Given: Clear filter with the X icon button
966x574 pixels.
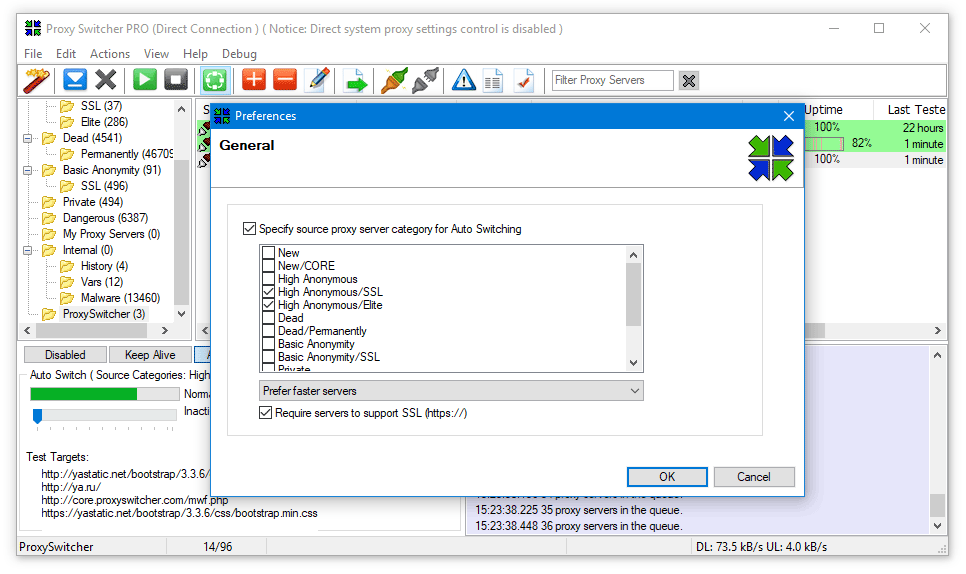Looking at the screenshot, I should [x=689, y=81].
